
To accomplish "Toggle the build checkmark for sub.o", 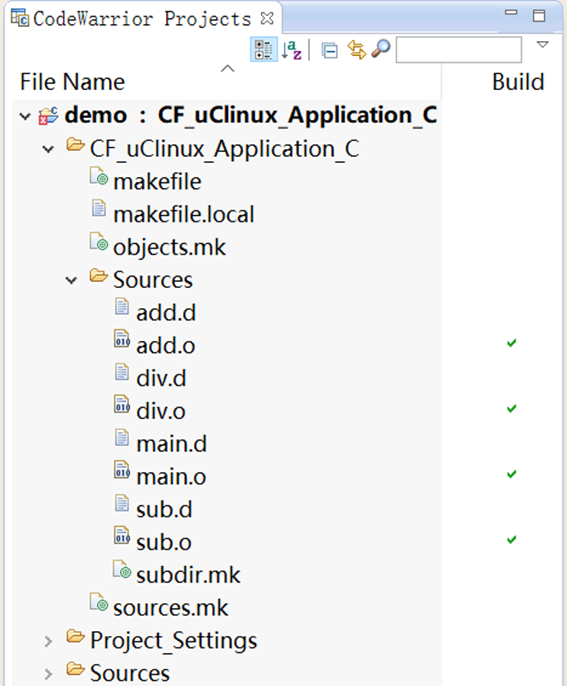I will pyautogui.click(x=511, y=540).
